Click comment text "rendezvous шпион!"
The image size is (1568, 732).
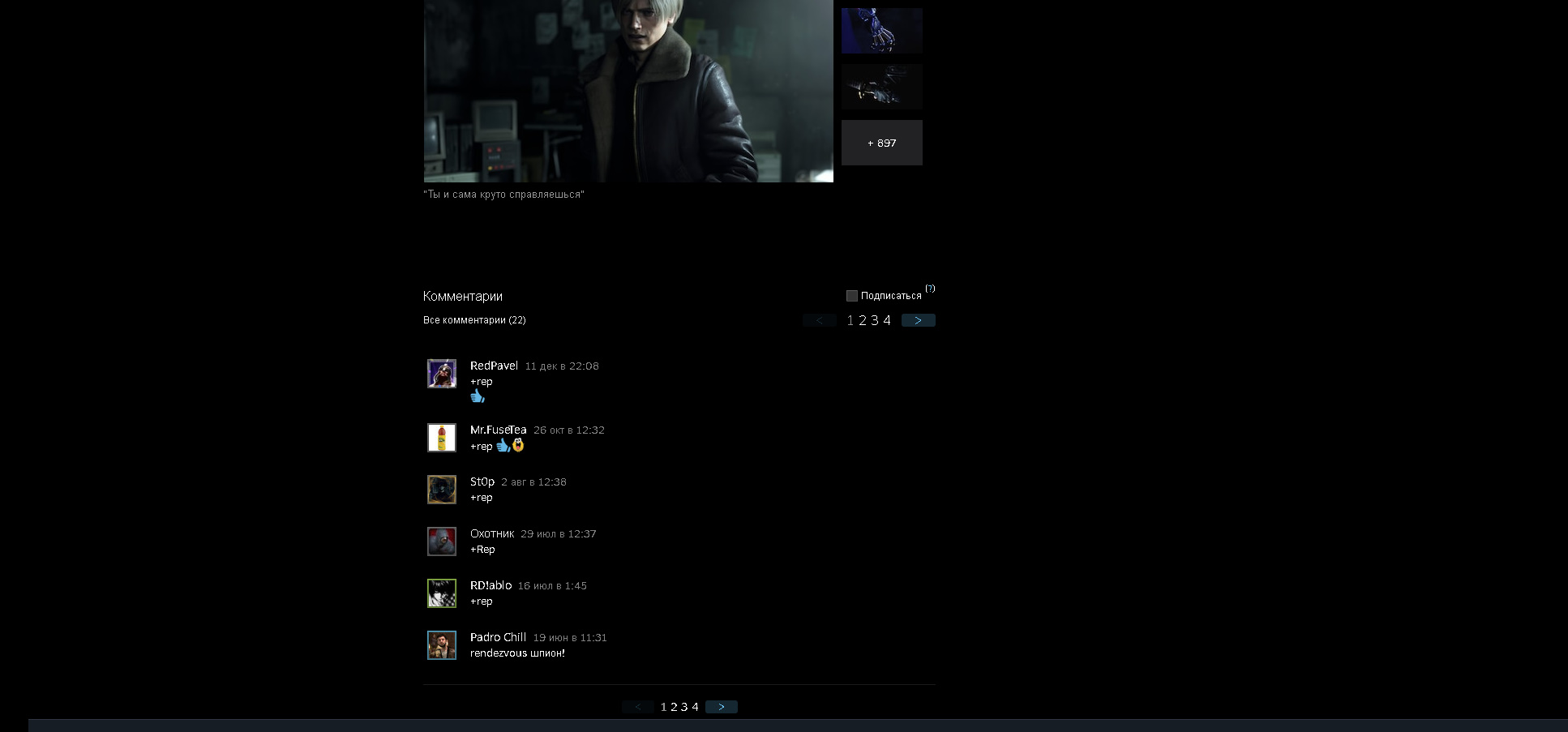pyautogui.click(x=517, y=653)
